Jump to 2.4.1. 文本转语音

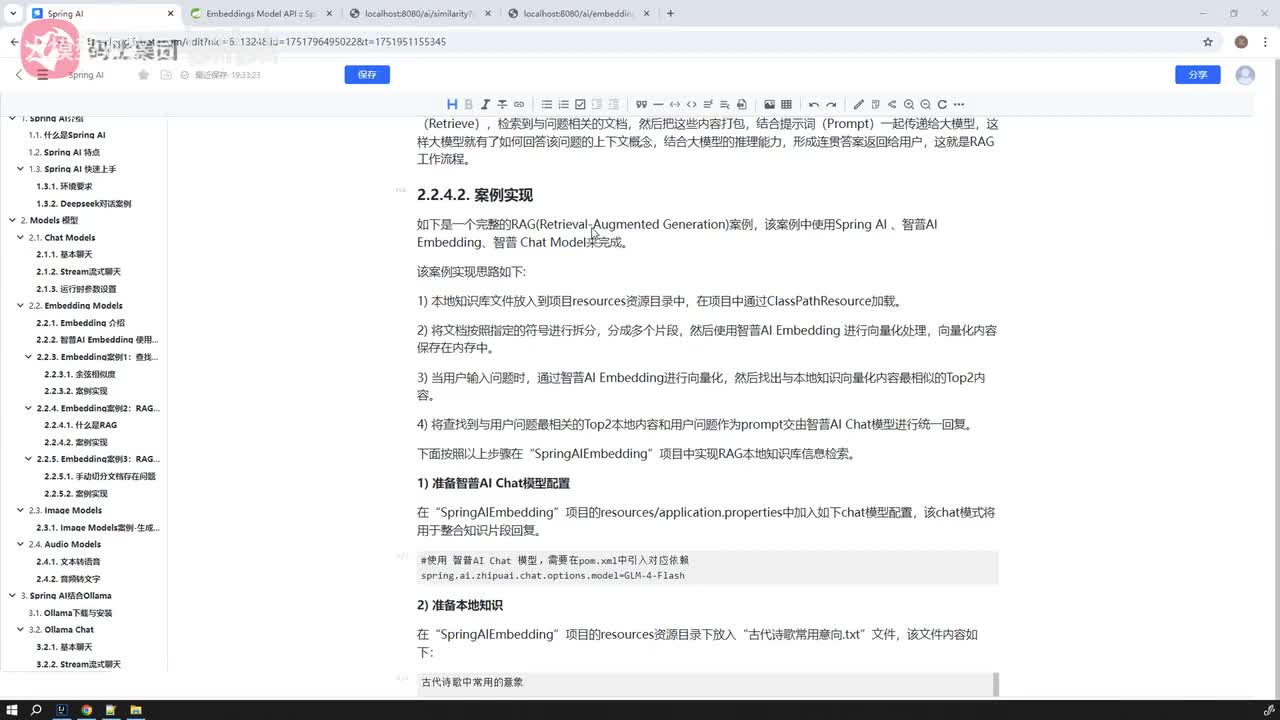[x=68, y=562]
